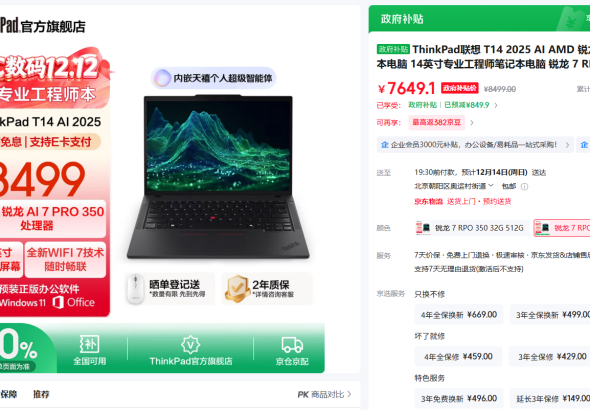Expand the 最高返382京豆 details arrow

click(472, 123)
